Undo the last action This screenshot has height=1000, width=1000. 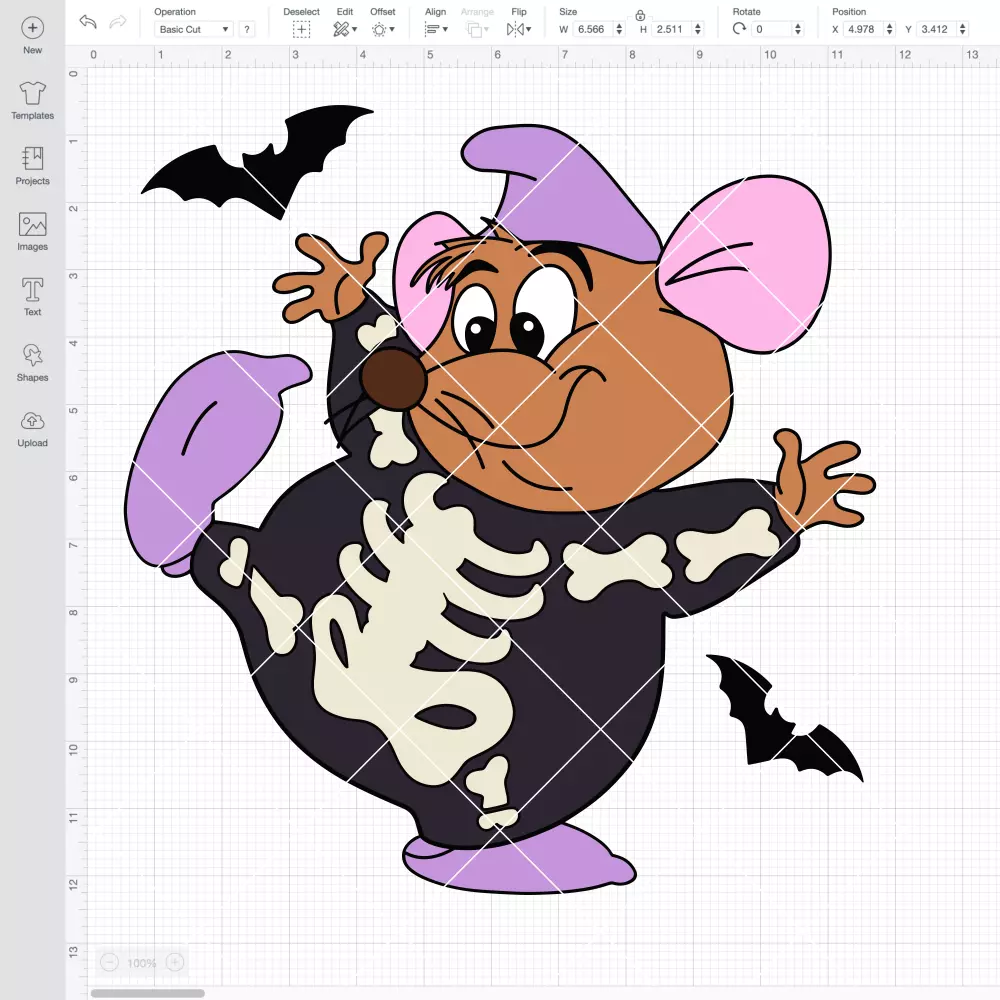[88, 22]
